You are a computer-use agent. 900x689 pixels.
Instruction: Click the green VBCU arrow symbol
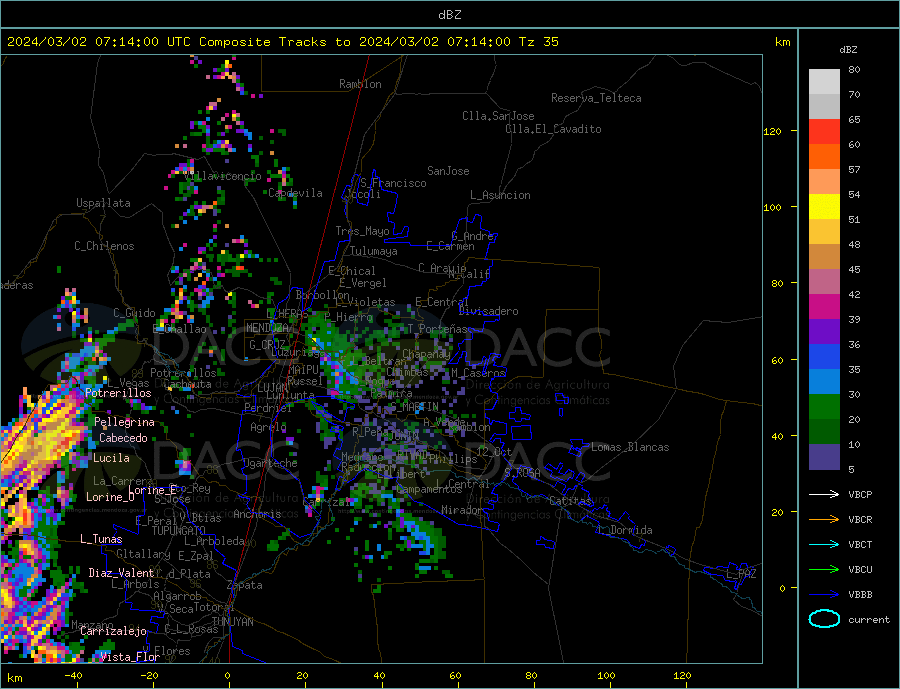pyautogui.click(x=824, y=570)
